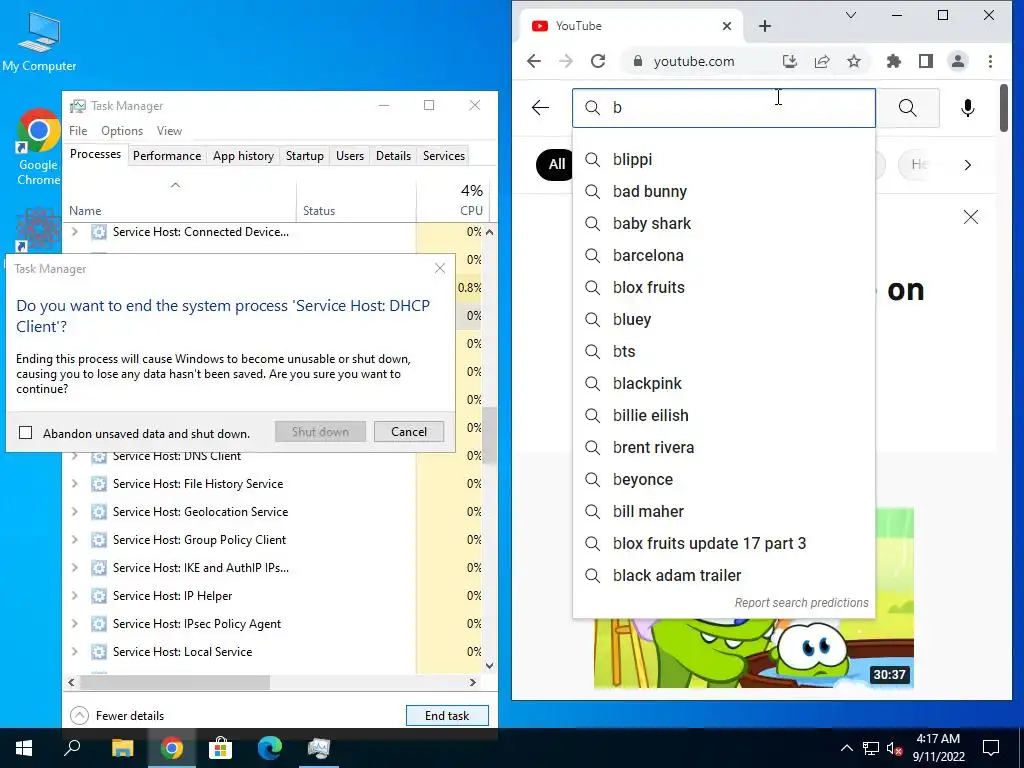The width and height of the screenshot is (1024, 768).
Task: Open Windows taskbar search
Action: (72, 748)
